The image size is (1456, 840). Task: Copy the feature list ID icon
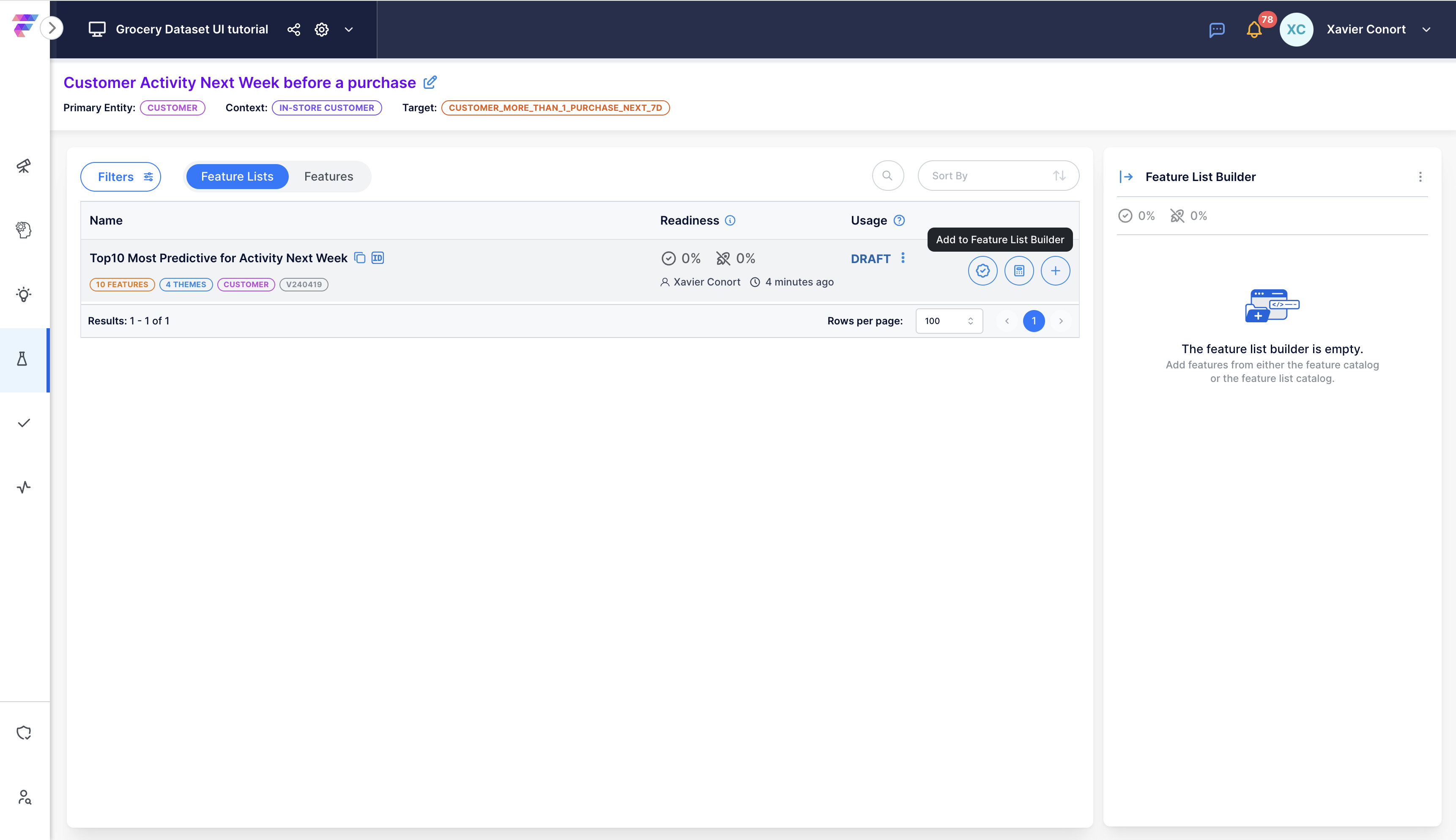coord(378,258)
